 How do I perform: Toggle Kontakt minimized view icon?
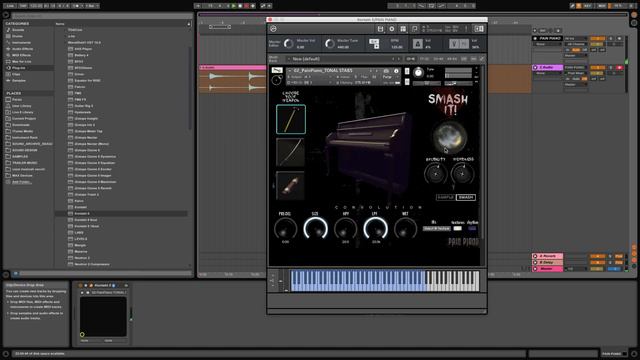[x=415, y=29]
